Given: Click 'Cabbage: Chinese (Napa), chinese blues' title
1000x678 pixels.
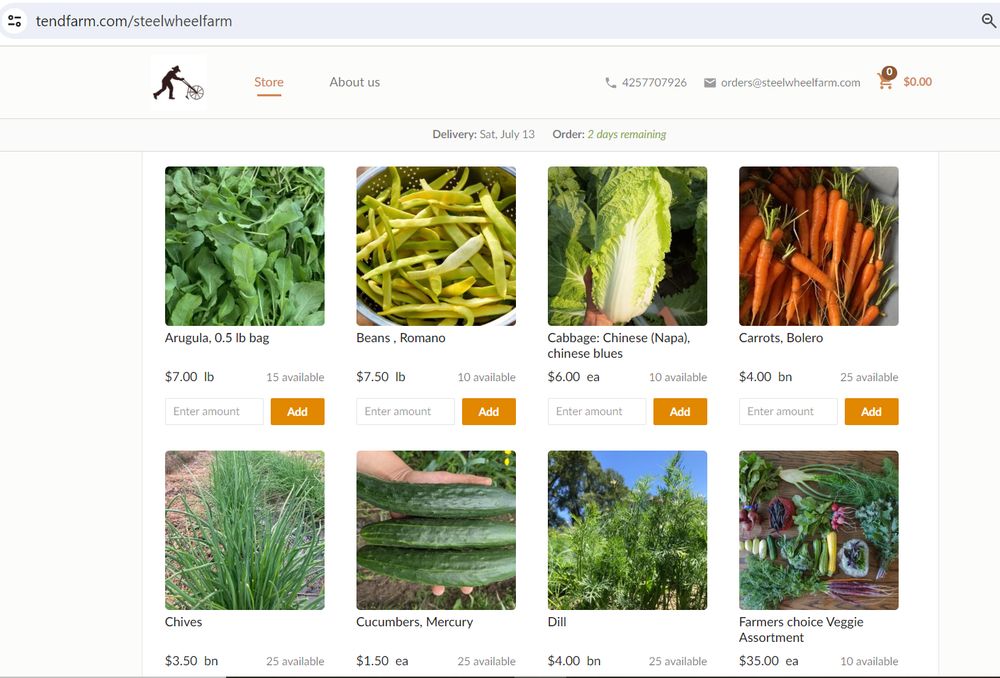Looking at the screenshot, I should 619,346.
